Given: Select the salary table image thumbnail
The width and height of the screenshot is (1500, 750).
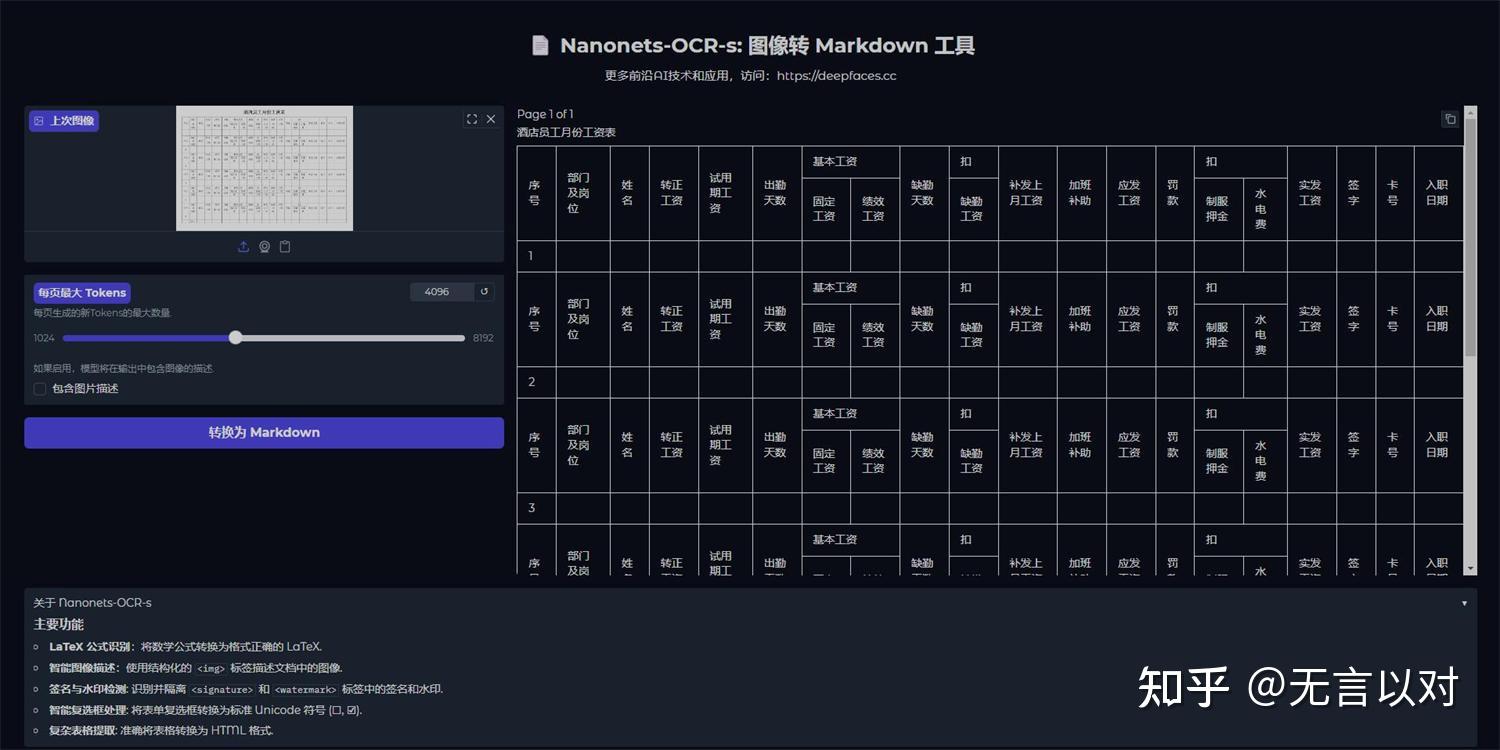Looking at the screenshot, I should 263,168.
